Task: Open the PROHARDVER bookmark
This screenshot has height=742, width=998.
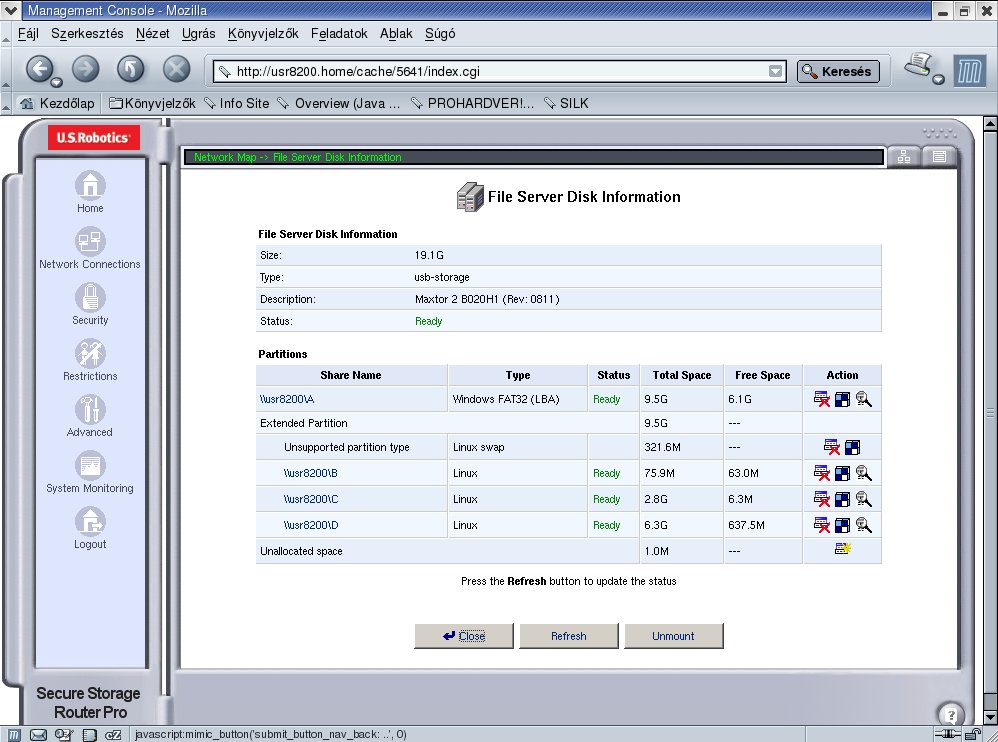Action: [x=472, y=103]
